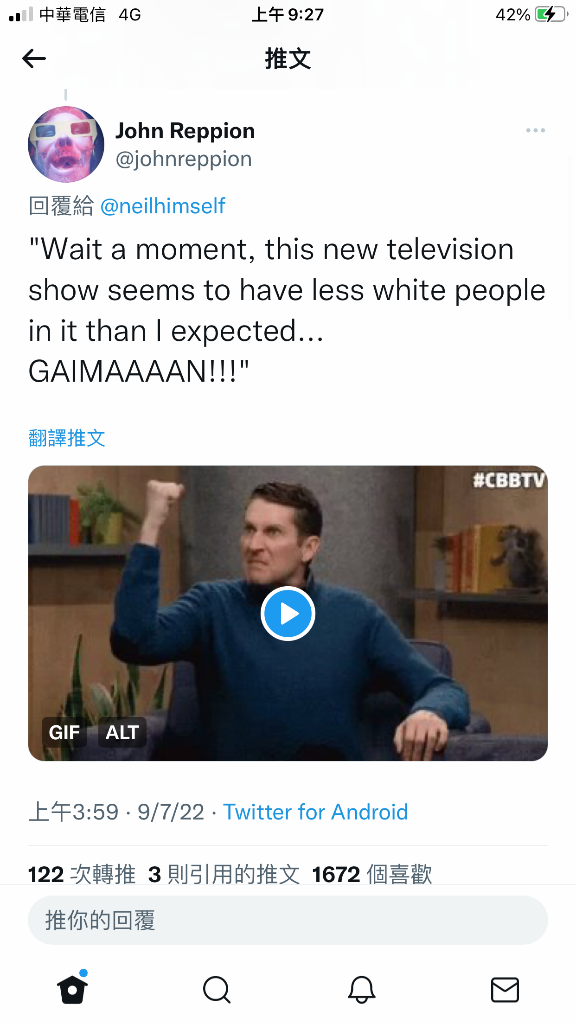576x1024 pixels.
Task: Open the messages envelope tab
Action: coord(505,989)
